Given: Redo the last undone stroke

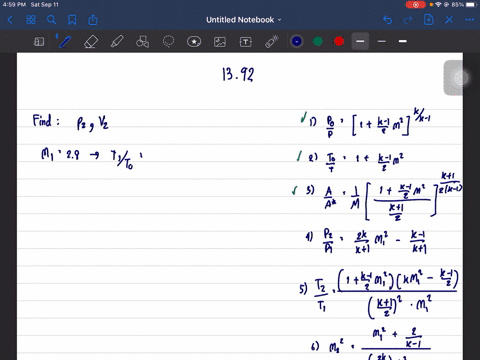Looking at the screenshot, I should click(x=408, y=20).
